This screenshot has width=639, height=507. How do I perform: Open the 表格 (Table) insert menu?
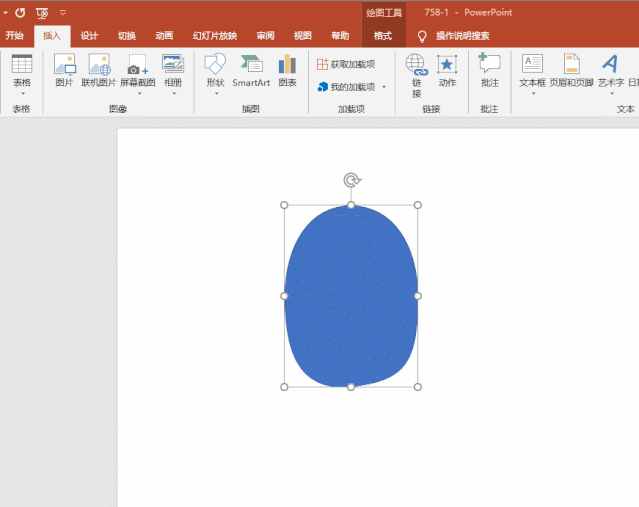pyautogui.click(x=21, y=71)
